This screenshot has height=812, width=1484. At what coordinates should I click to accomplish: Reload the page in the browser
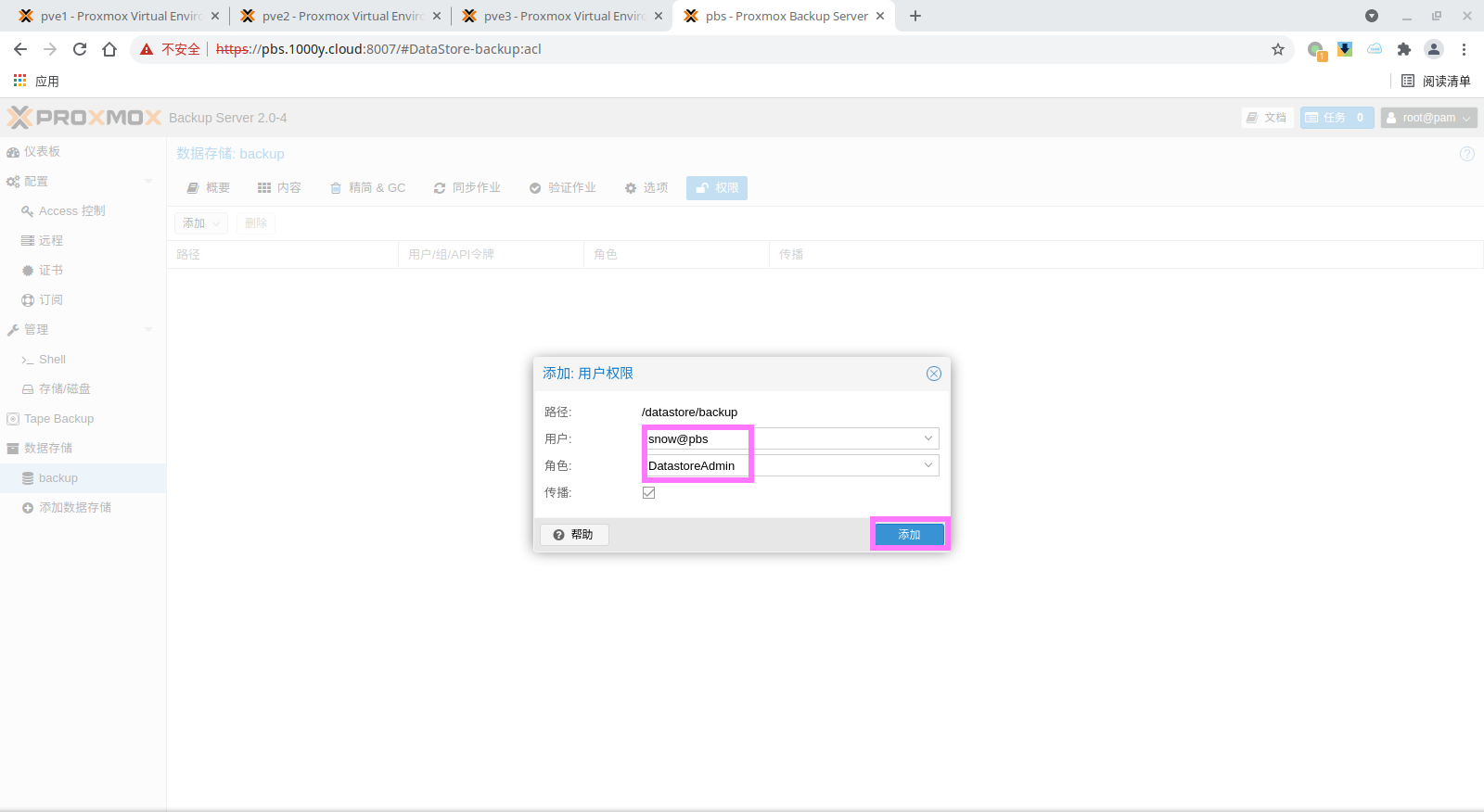tap(80, 49)
